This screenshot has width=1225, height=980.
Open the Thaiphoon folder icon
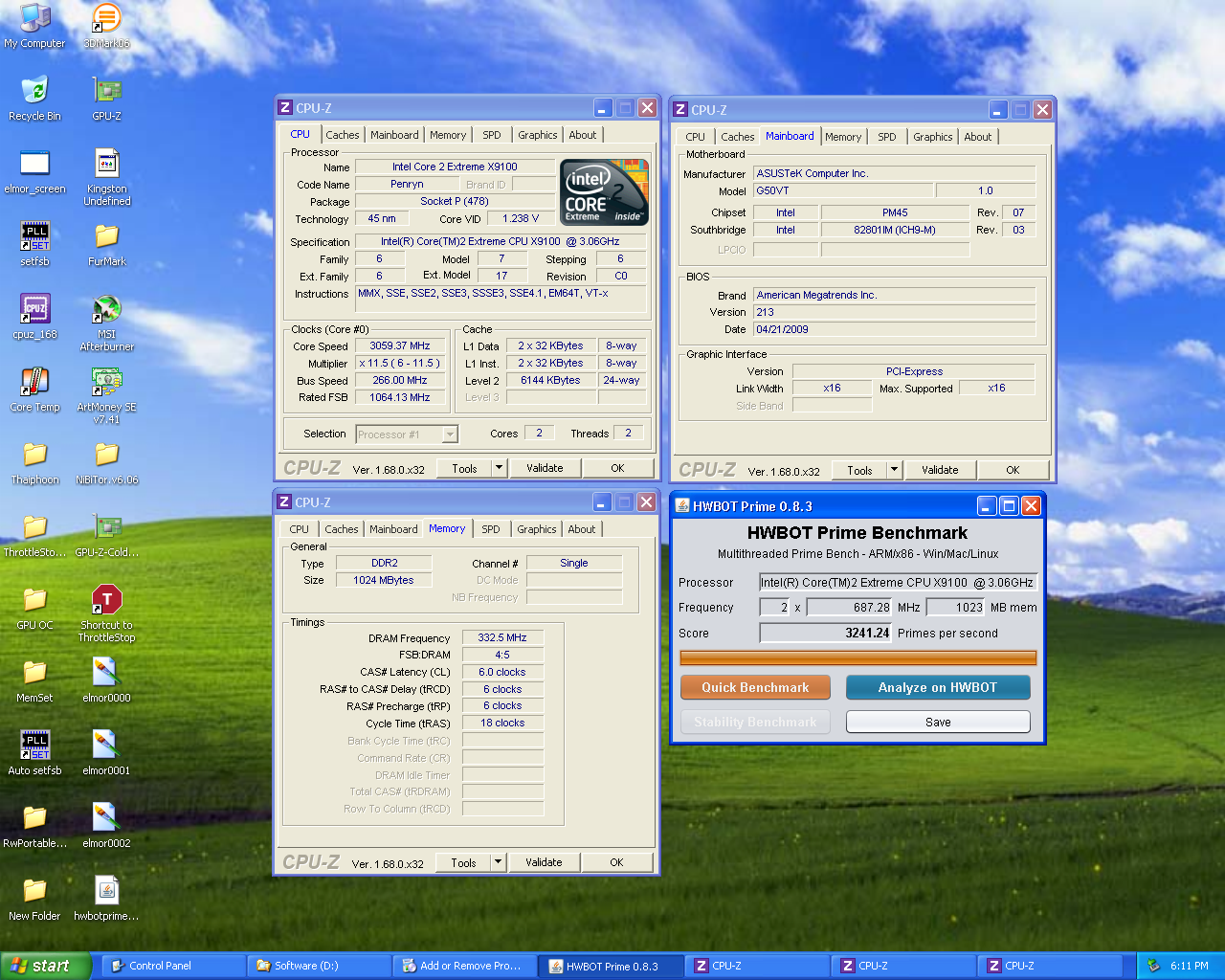click(34, 462)
